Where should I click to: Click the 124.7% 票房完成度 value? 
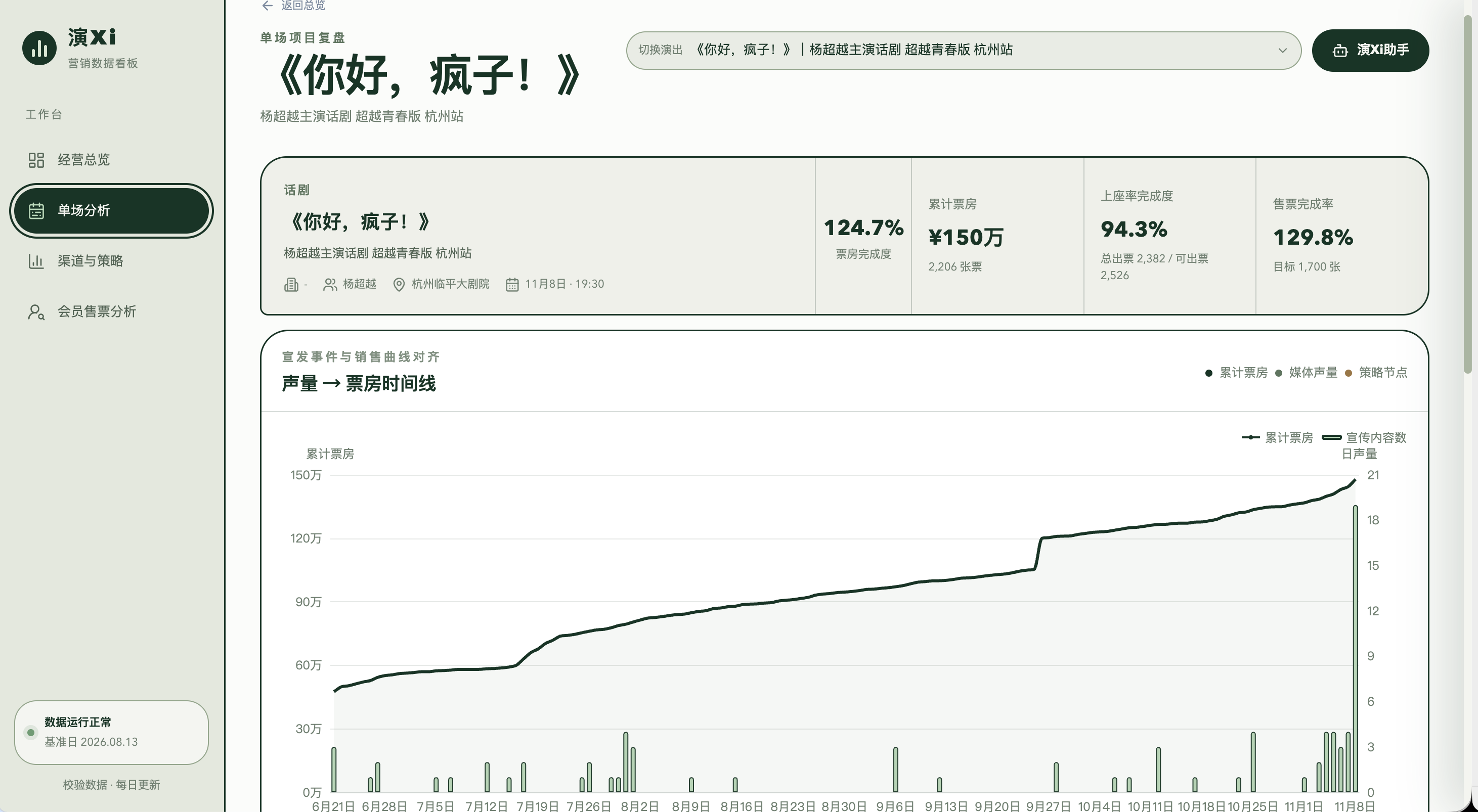tap(863, 228)
